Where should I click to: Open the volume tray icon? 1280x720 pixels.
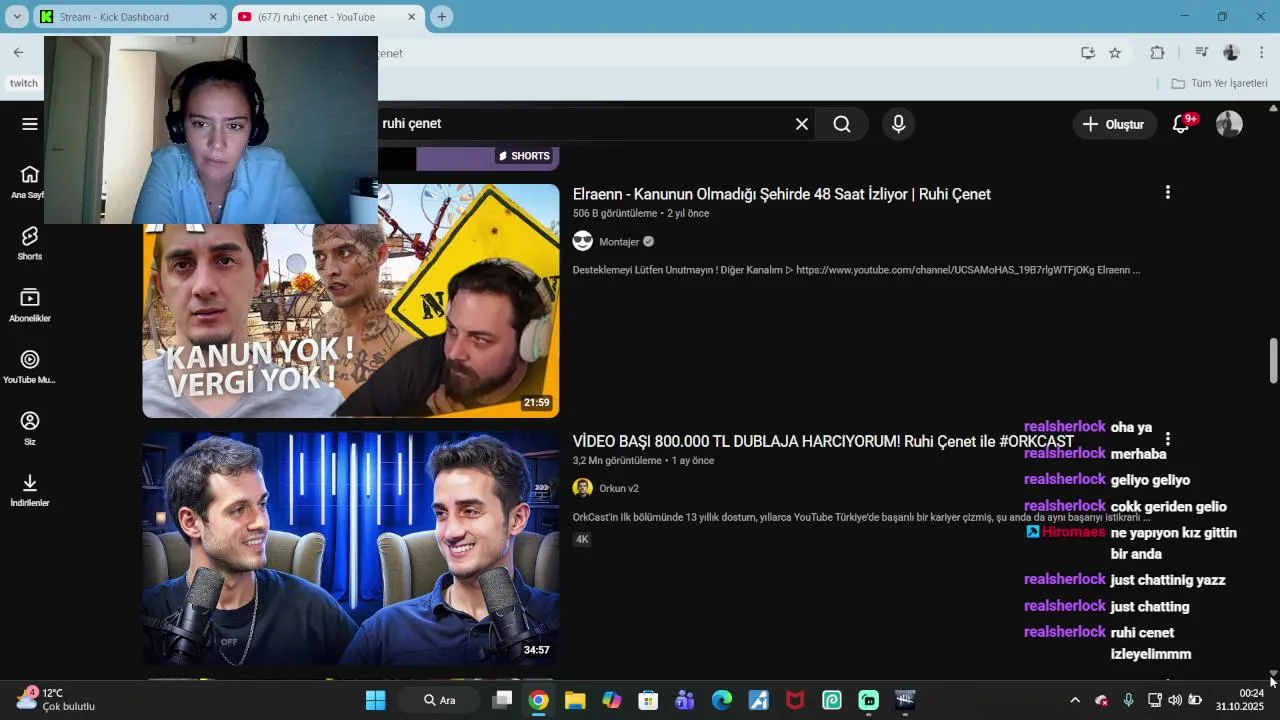pyautogui.click(x=1175, y=700)
